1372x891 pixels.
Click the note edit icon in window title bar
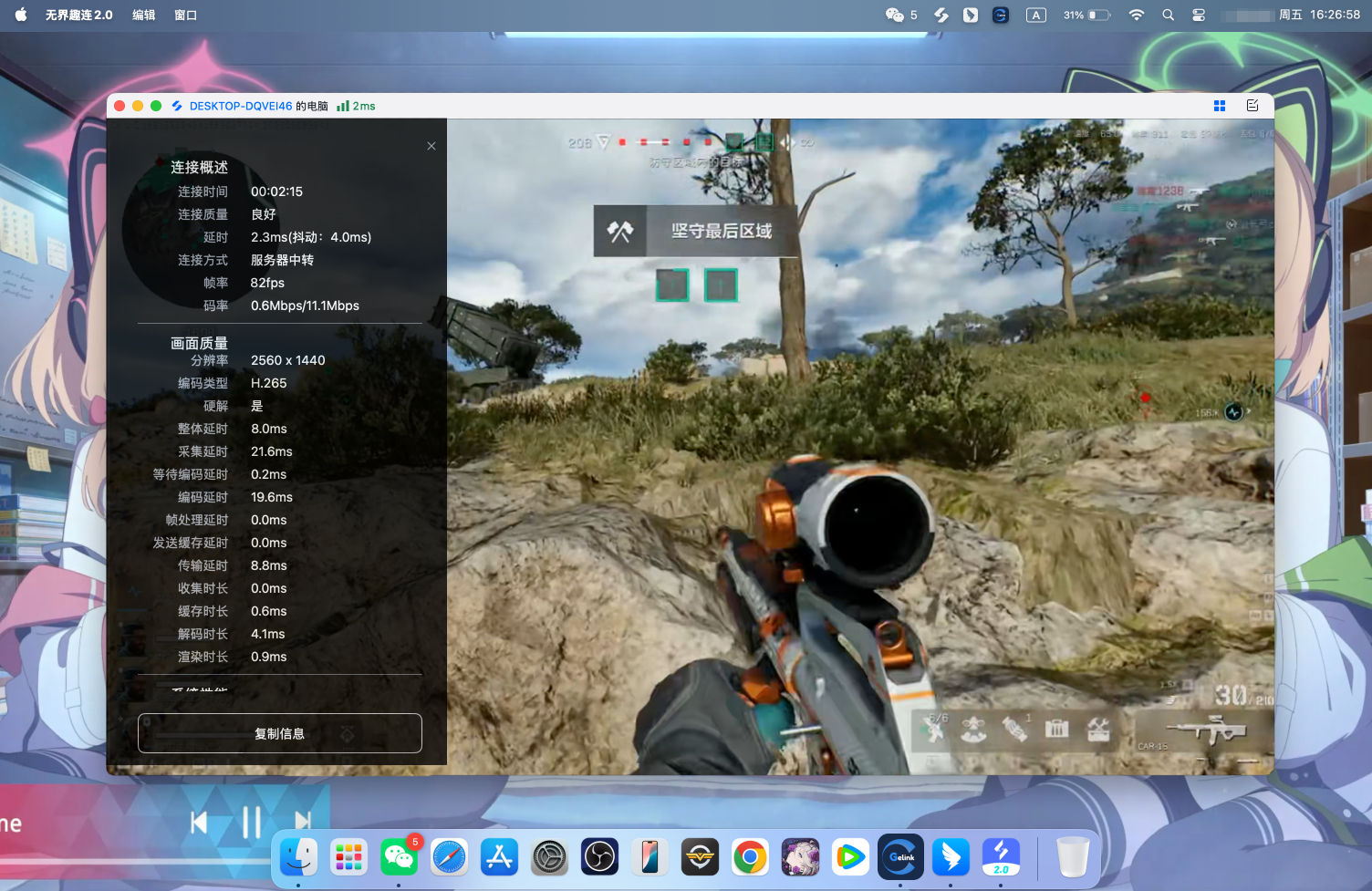1252,106
